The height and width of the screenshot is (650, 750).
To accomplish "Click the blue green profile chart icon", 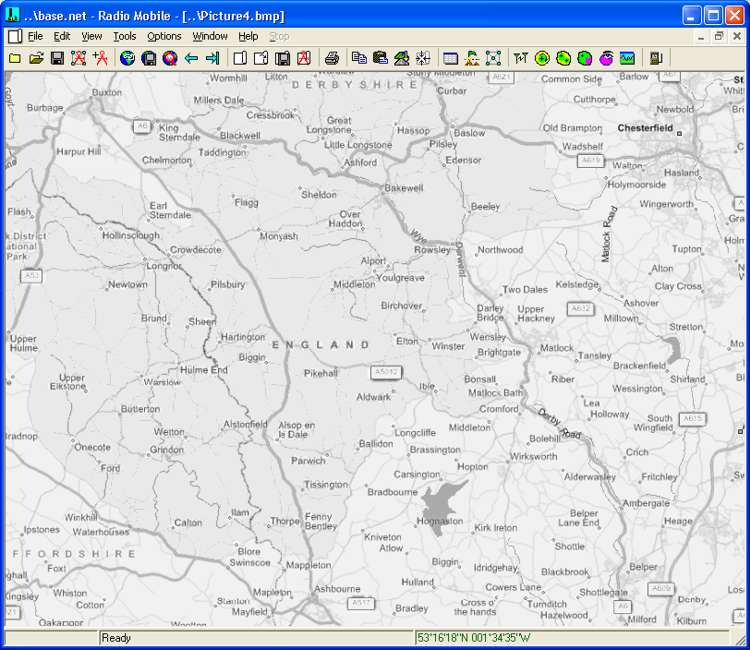I will coord(628,58).
